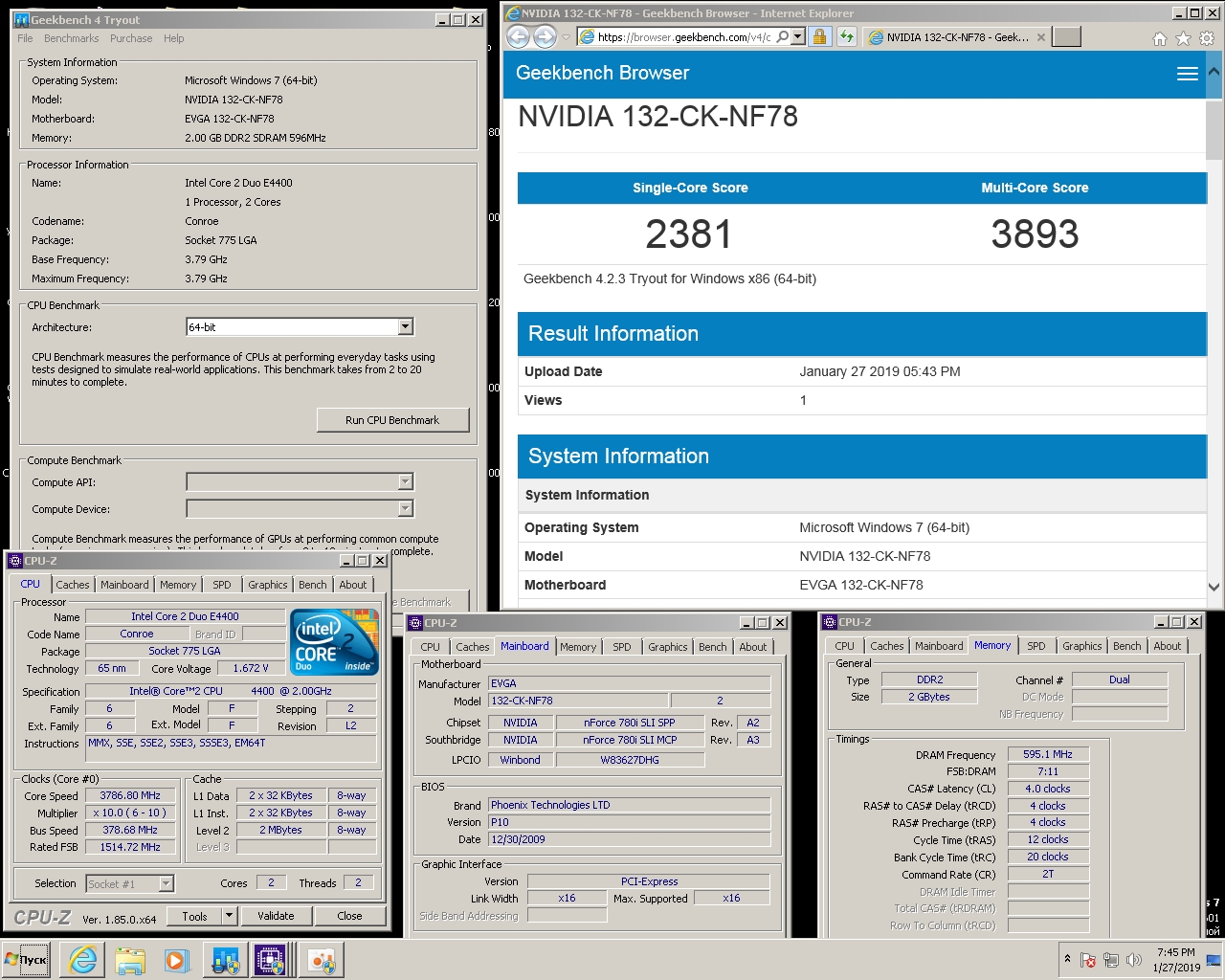
Task: Click DRAM Frequency 595.1 MHz value
Action: point(1048,754)
